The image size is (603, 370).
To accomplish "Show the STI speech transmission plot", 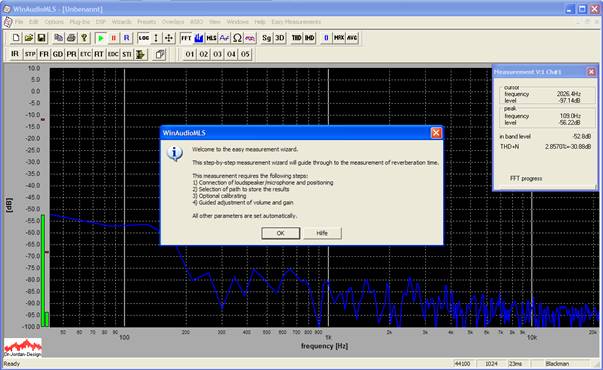I will pyautogui.click(x=127, y=54).
